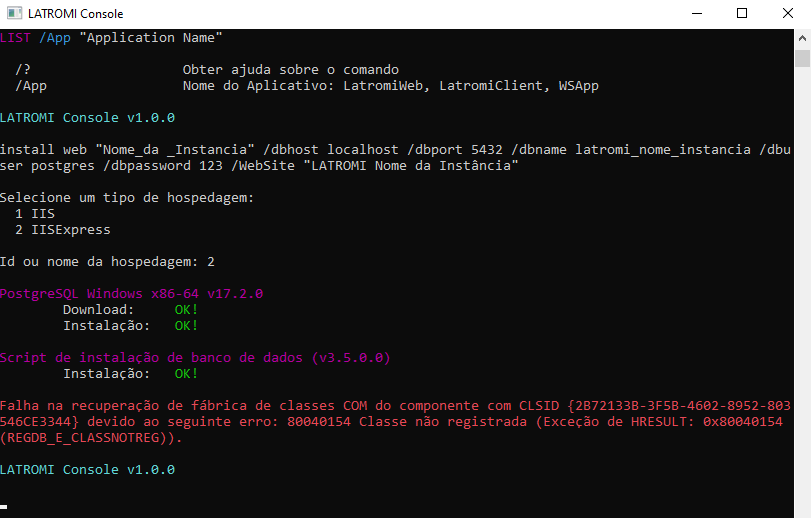Screen dimensions: 811x518
Task: Click the '/dbport 5432' parameter
Action: [x=455, y=150]
